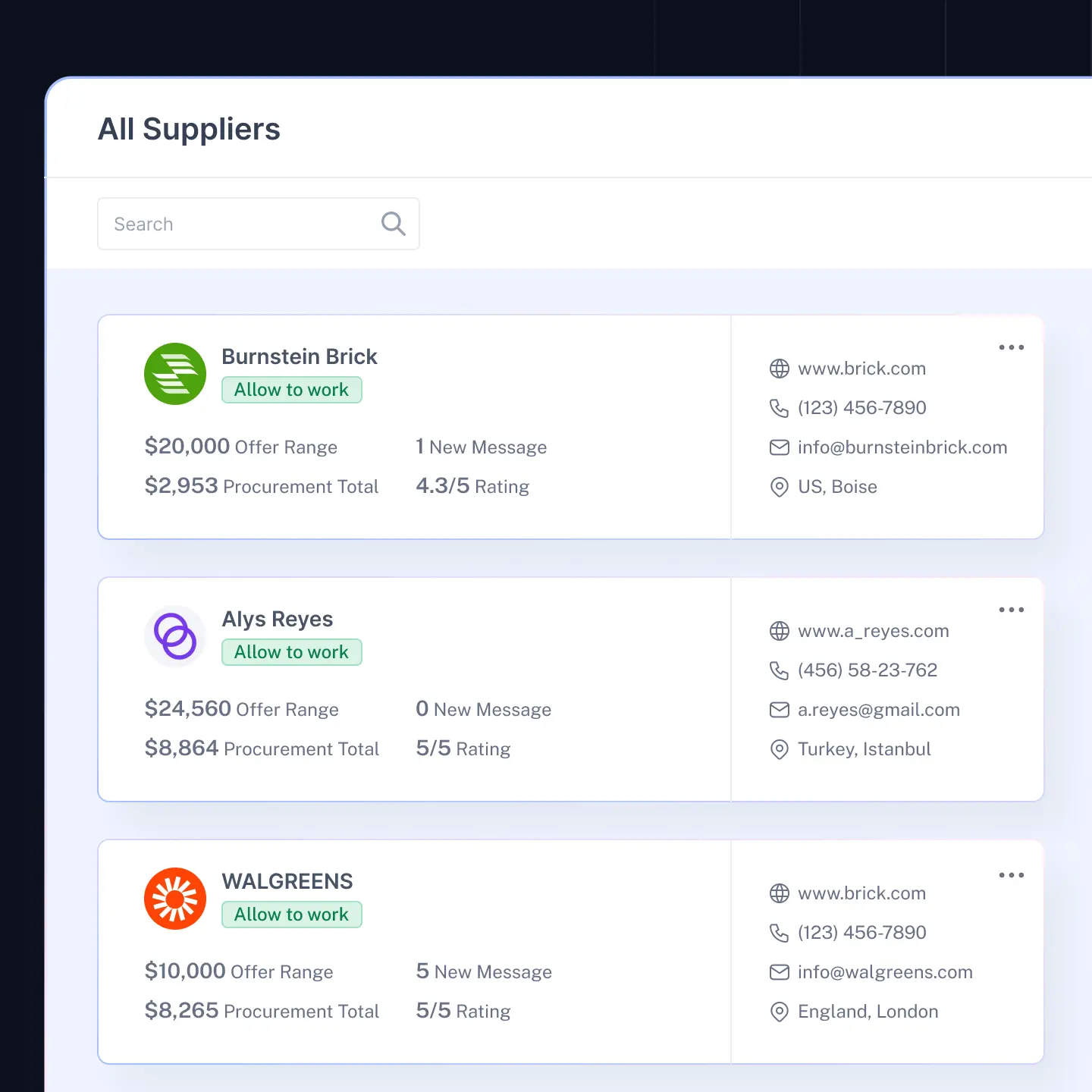The height and width of the screenshot is (1092, 1092).
Task: Select the WALGREENS sunburst logo
Action: coord(175,898)
